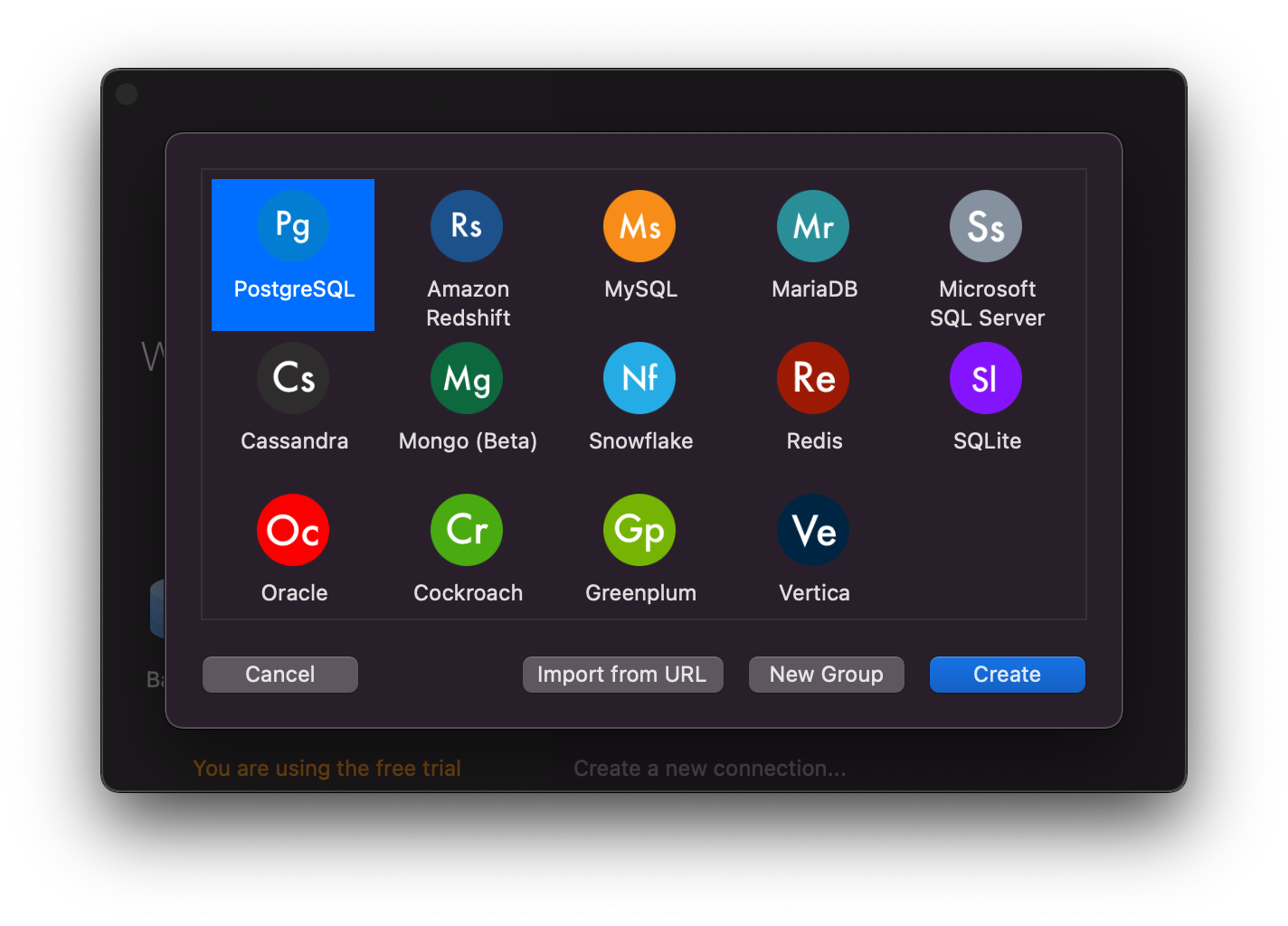Pick the Greenplum Gp icon

[639, 530]
